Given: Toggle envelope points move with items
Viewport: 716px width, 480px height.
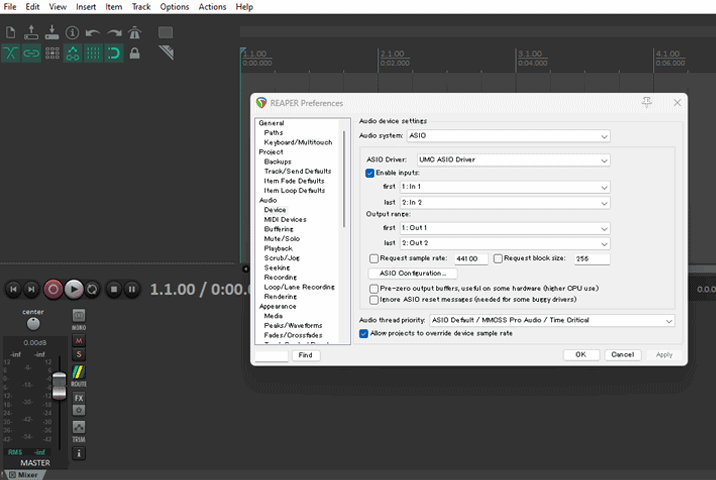Looking at the screenshot, I should 73,53.
